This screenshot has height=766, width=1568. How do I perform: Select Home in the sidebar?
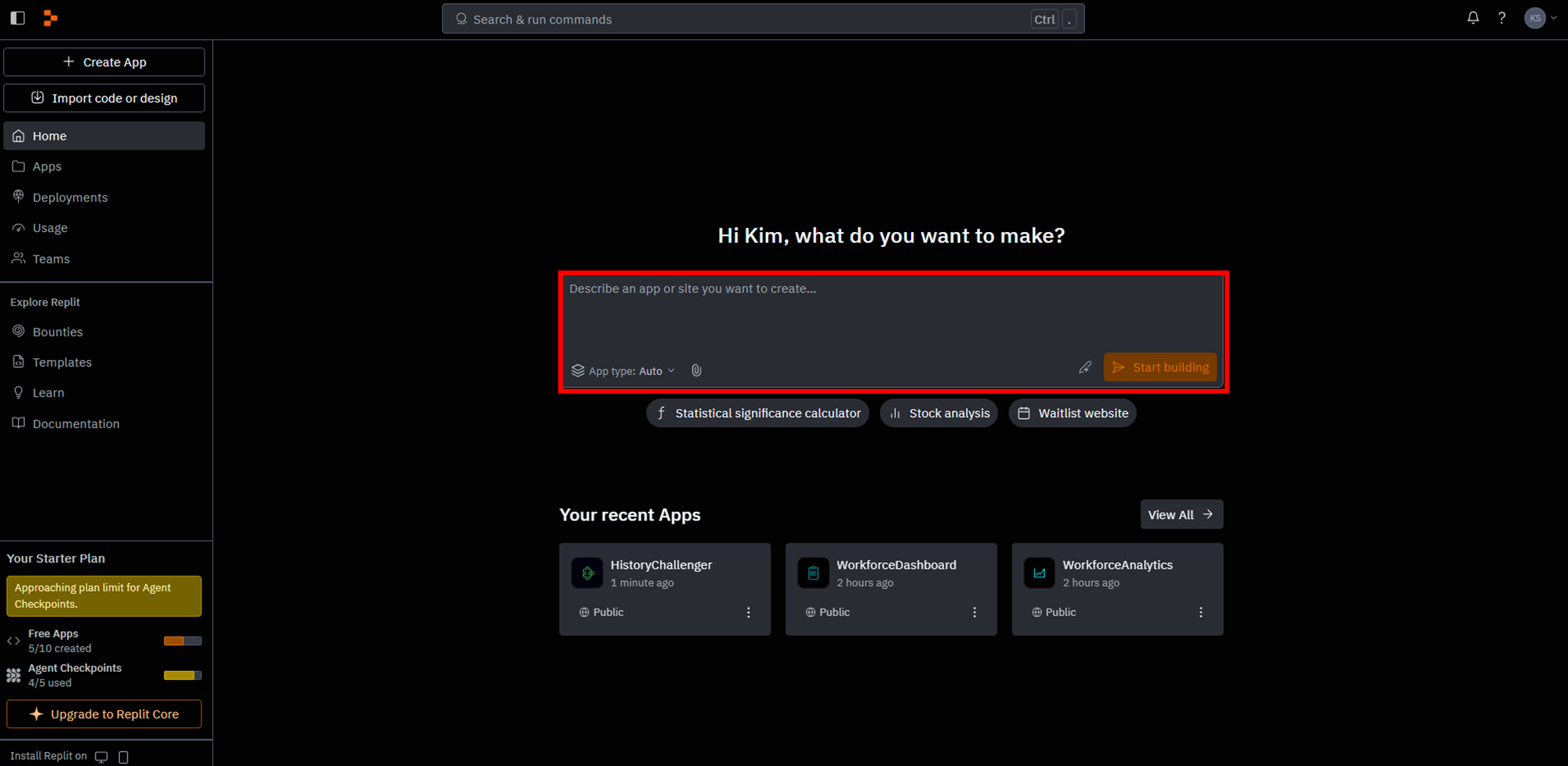[104, 136]
